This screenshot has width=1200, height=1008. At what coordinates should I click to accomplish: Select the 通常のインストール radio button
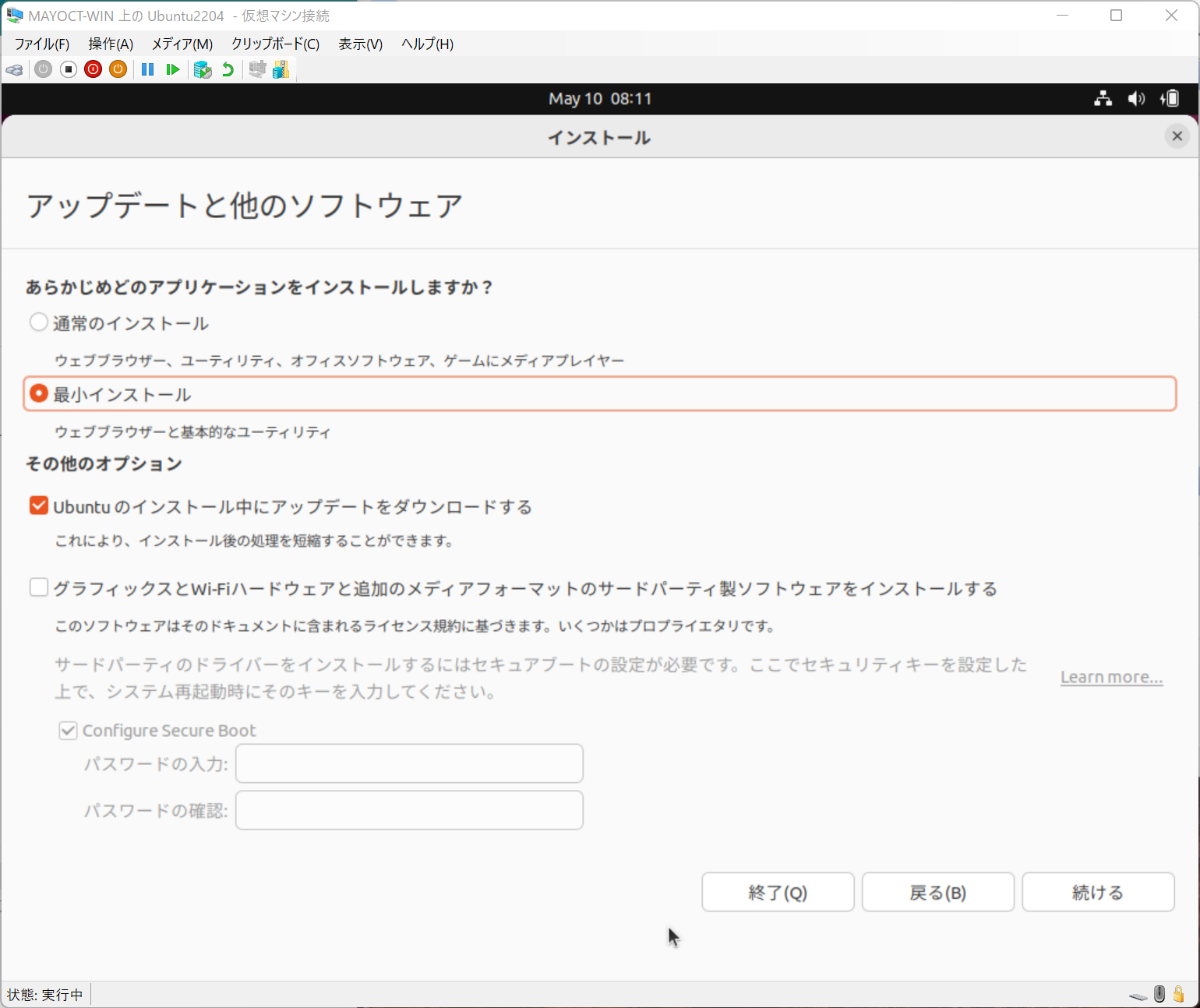click(38, 322)
